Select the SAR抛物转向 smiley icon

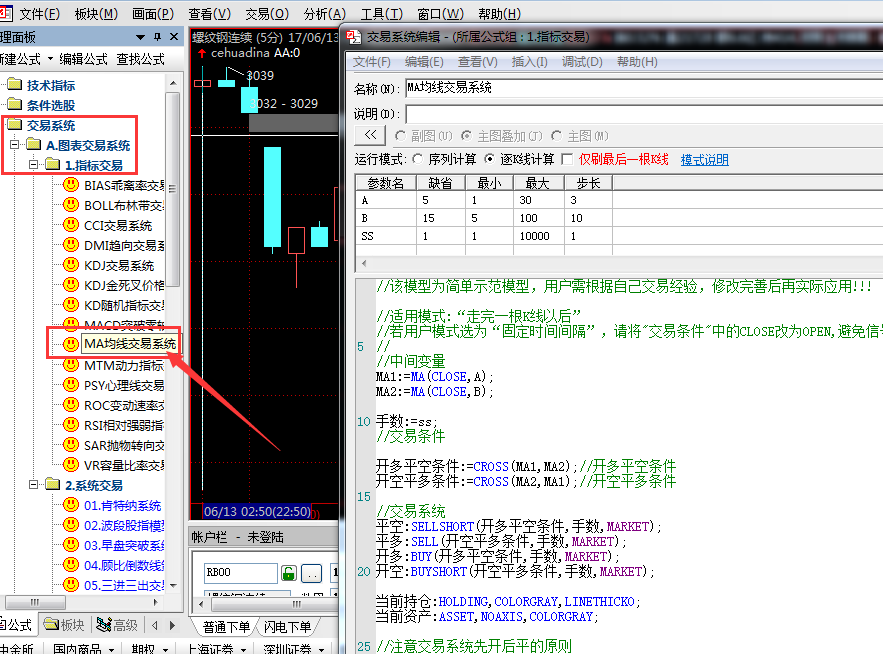coord(70,445)
